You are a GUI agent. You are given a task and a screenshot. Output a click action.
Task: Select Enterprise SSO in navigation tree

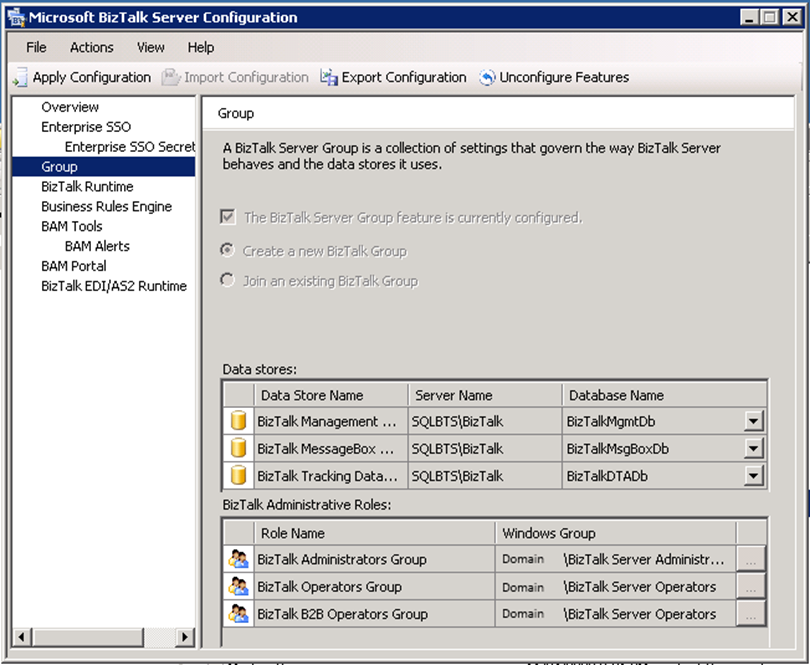pyautogui.click(x=86, y=127)
